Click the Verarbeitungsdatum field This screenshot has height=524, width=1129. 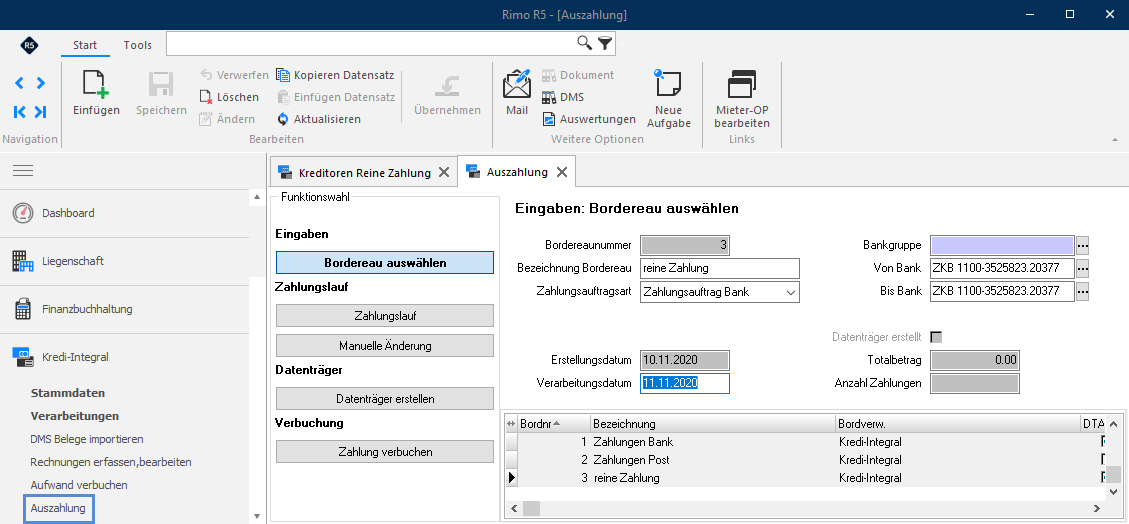click(685, 383)
